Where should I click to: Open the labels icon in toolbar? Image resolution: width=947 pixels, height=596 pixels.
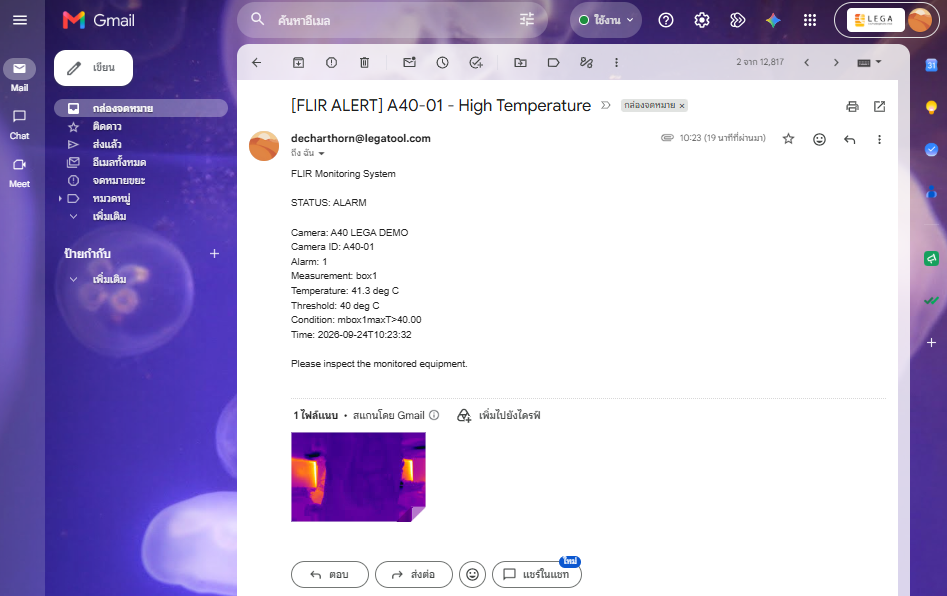coord(553,62)
